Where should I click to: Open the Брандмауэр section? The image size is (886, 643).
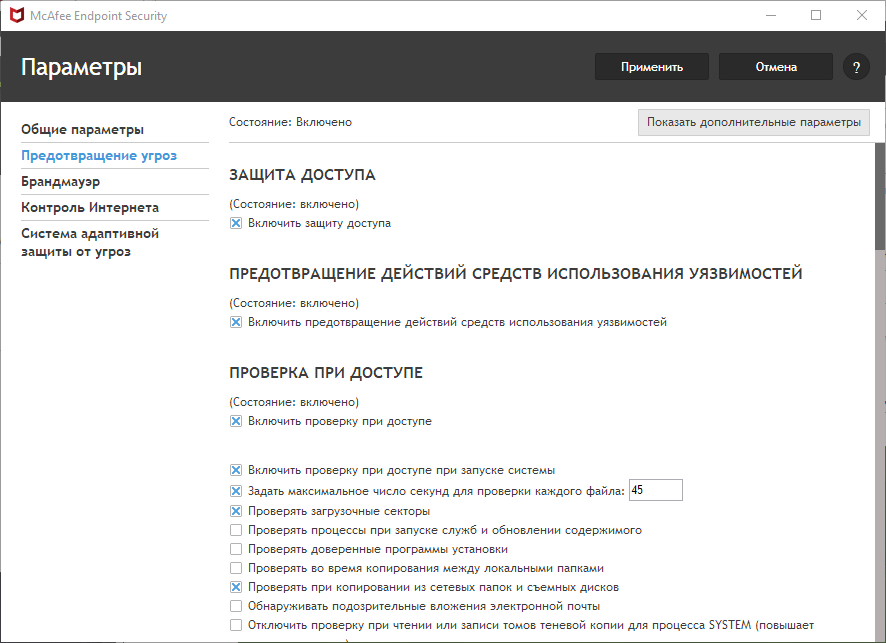[60, 181]
